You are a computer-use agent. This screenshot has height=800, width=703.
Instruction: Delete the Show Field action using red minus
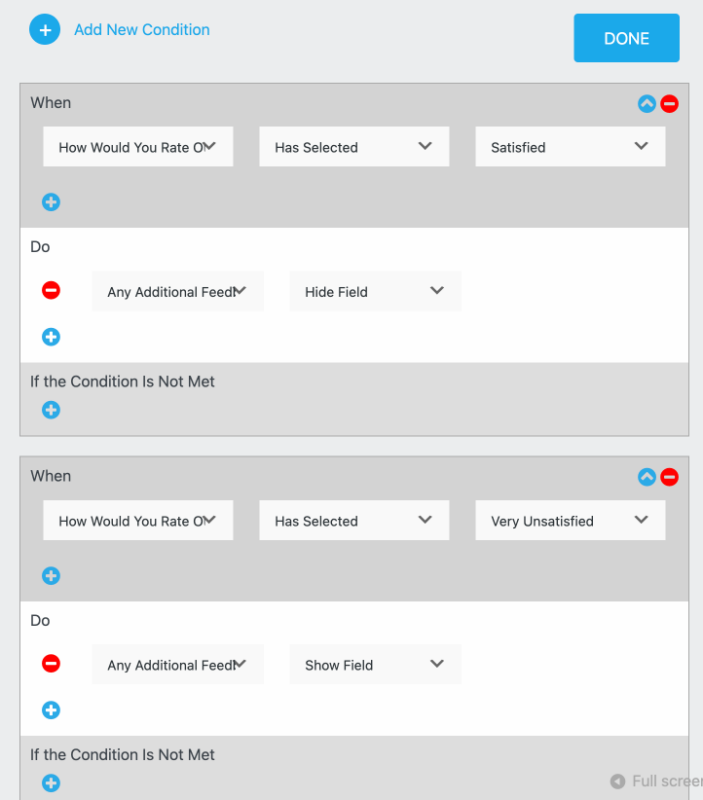coord(51,663)
